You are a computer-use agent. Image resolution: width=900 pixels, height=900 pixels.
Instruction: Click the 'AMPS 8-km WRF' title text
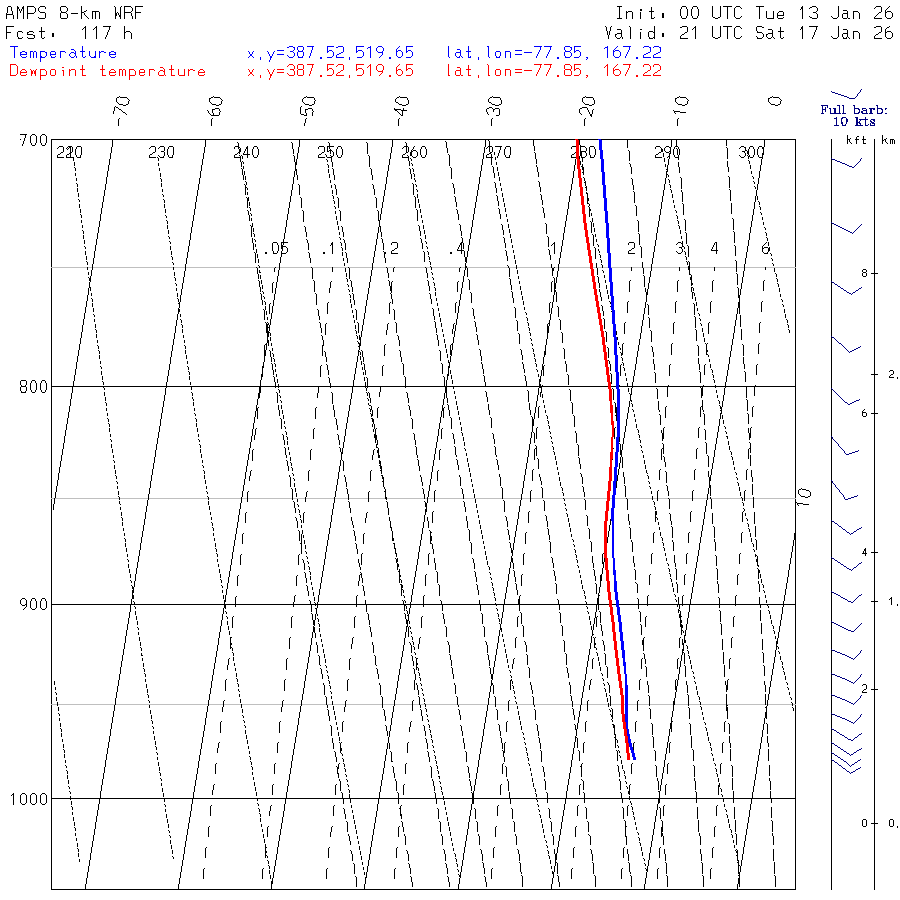[74, 13]
